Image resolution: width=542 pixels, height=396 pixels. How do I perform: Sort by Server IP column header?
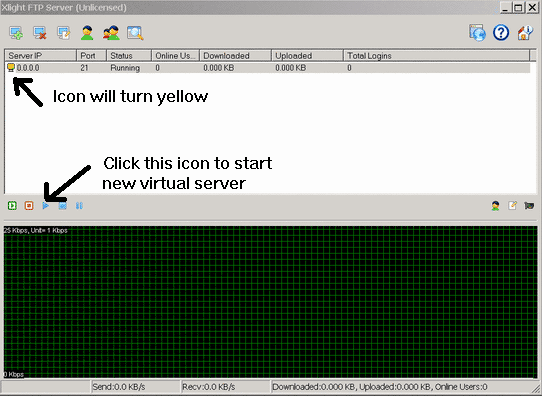click(41, 56)
